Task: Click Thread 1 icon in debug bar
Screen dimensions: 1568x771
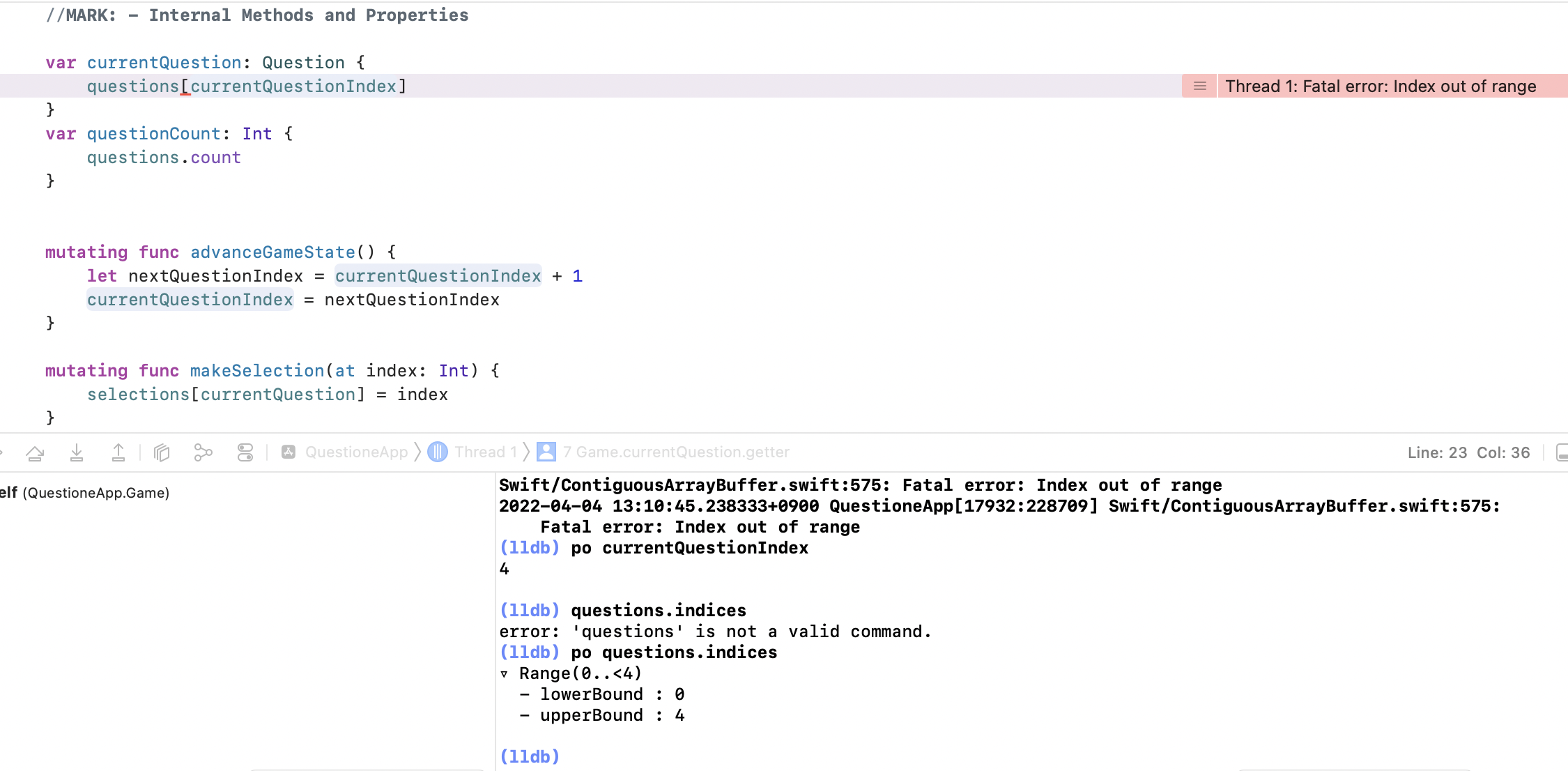Action: point(438,452)
